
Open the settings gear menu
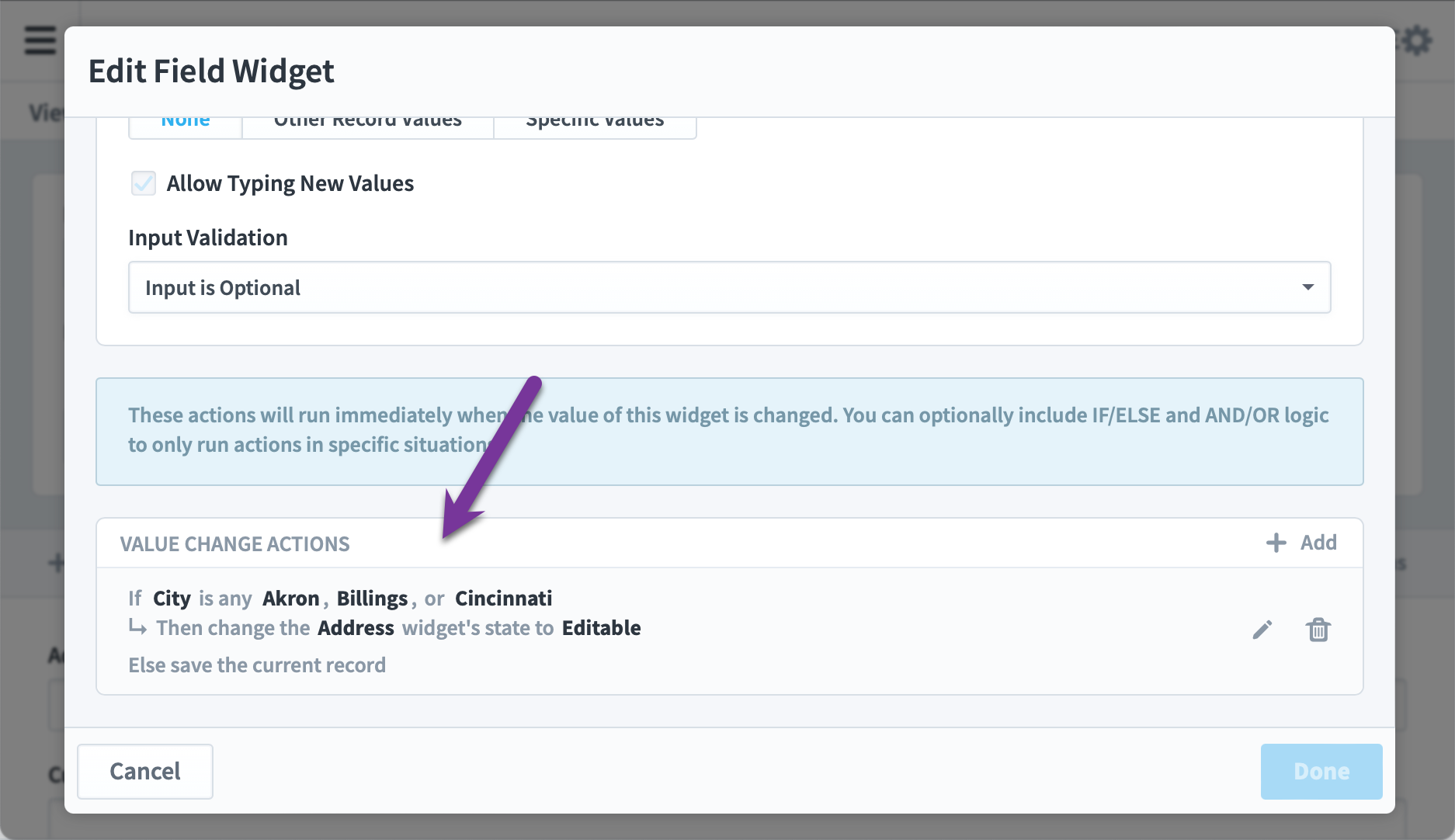[x=1419, y=39]
